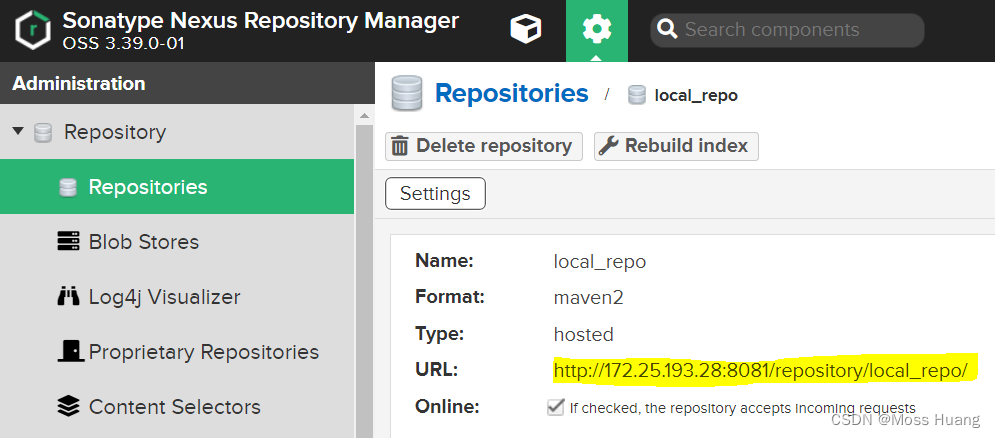Click the Delete repository button
The image size is (995, 438).
click(484, 146)
